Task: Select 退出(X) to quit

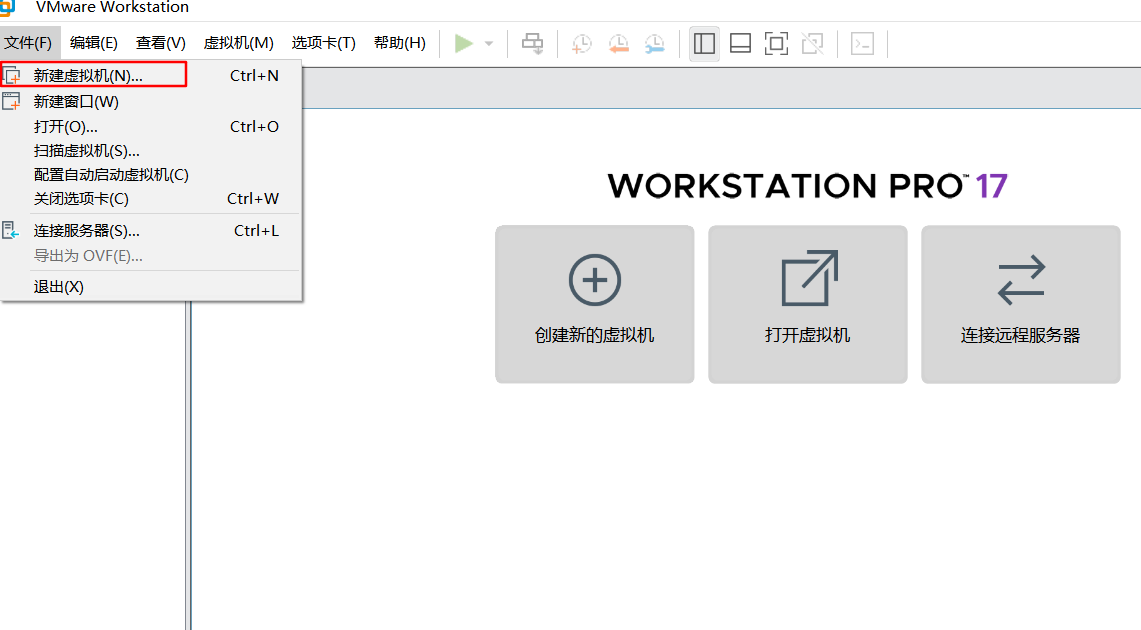Action: pyautogui.click(x=151, y=287)
